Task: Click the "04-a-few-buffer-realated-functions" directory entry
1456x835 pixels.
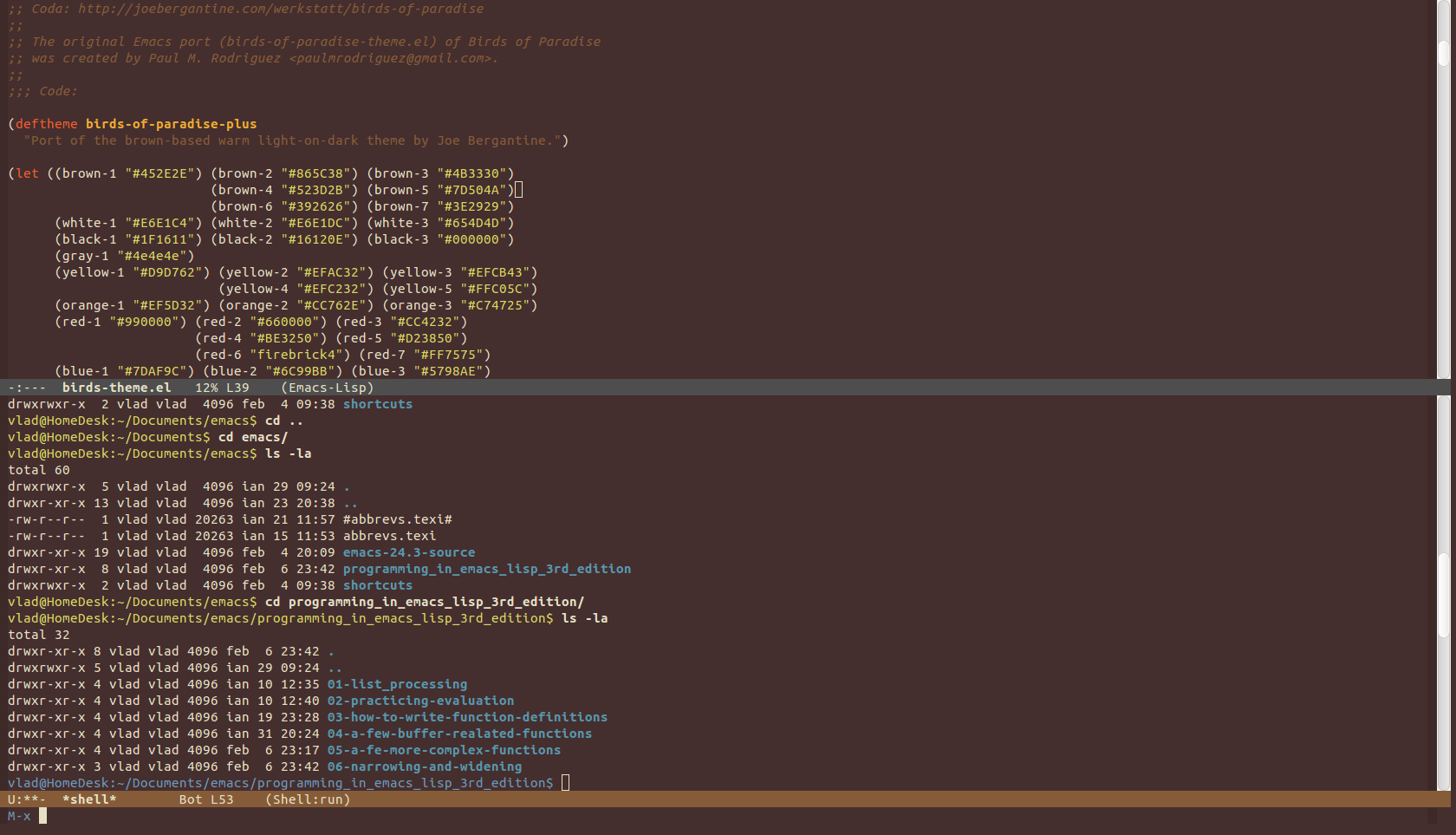Action: pyautogui.click(x=460, y=734)
